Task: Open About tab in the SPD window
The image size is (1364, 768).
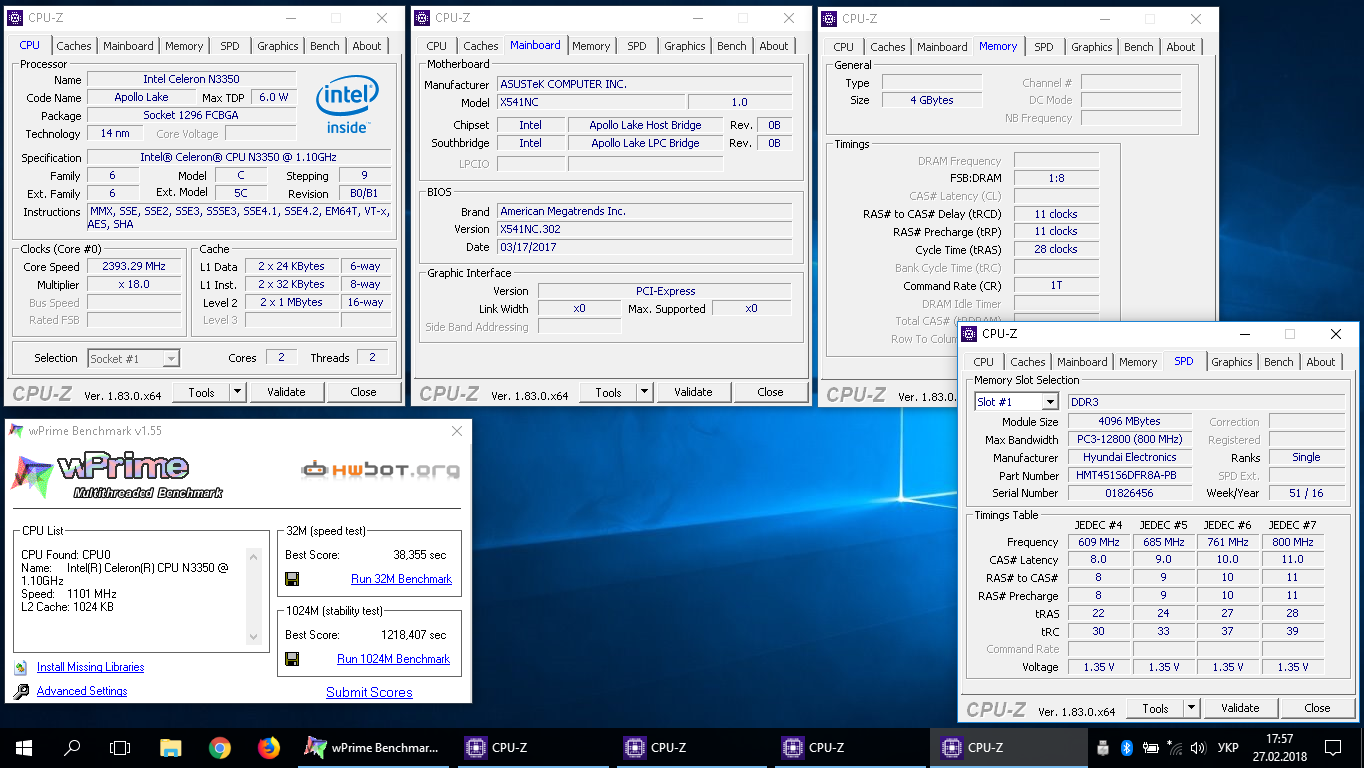Action: tap(1321, 362)
